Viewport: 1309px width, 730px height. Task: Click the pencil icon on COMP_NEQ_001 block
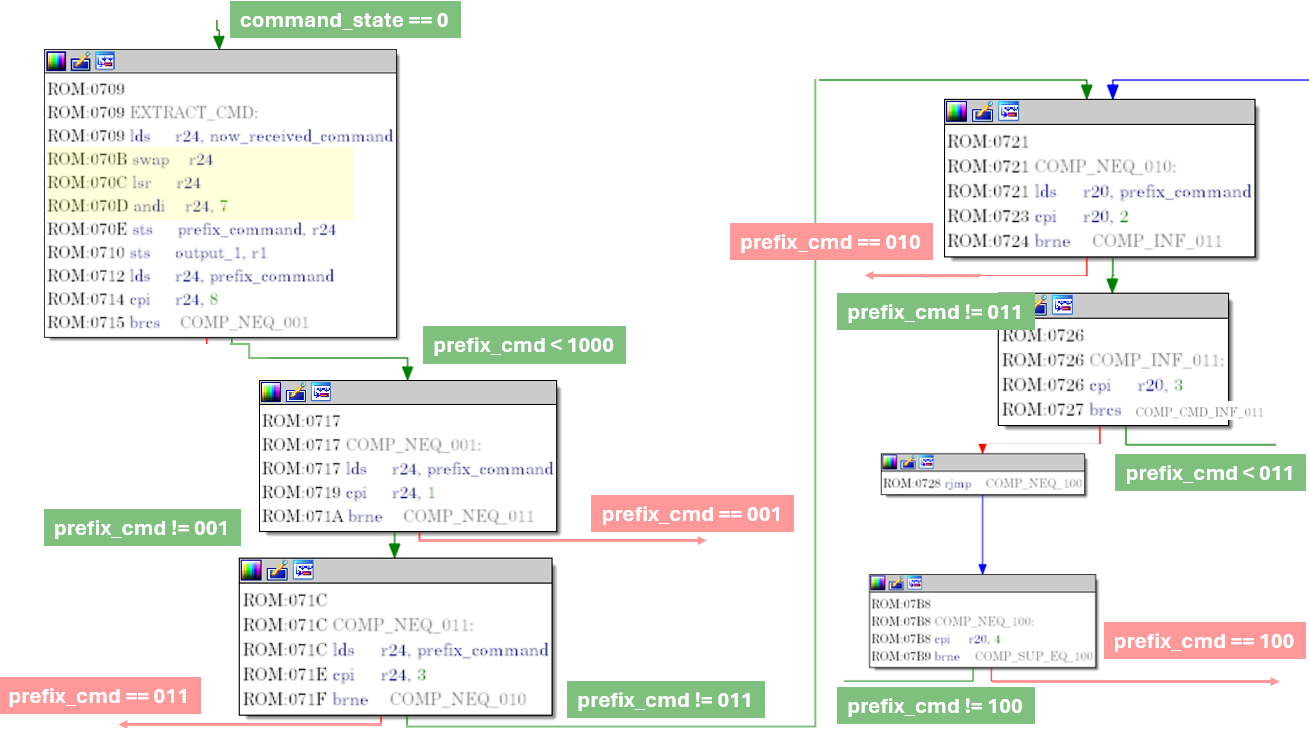click(x=295, y=393)
